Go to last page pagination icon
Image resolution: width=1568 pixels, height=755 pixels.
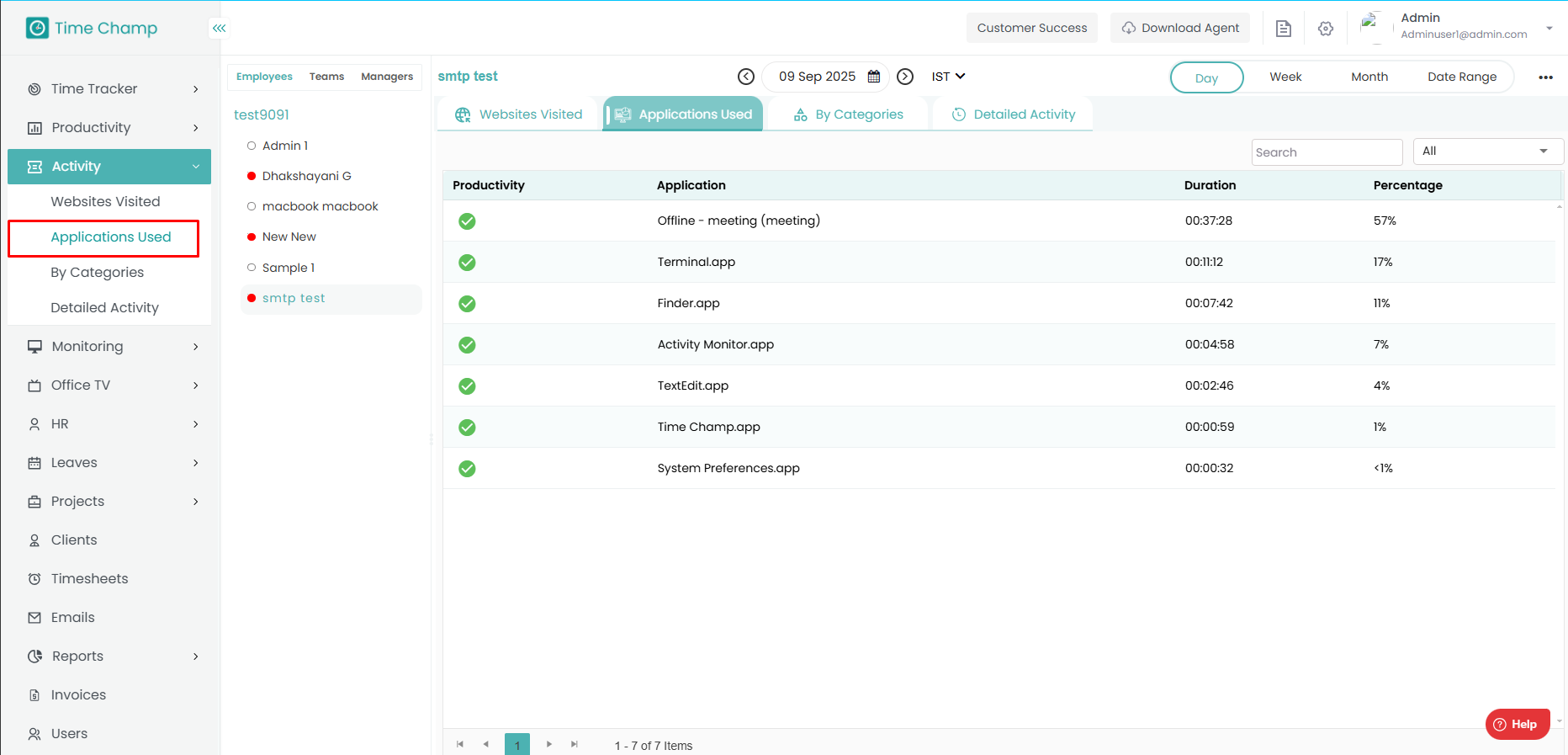(575, 744)
